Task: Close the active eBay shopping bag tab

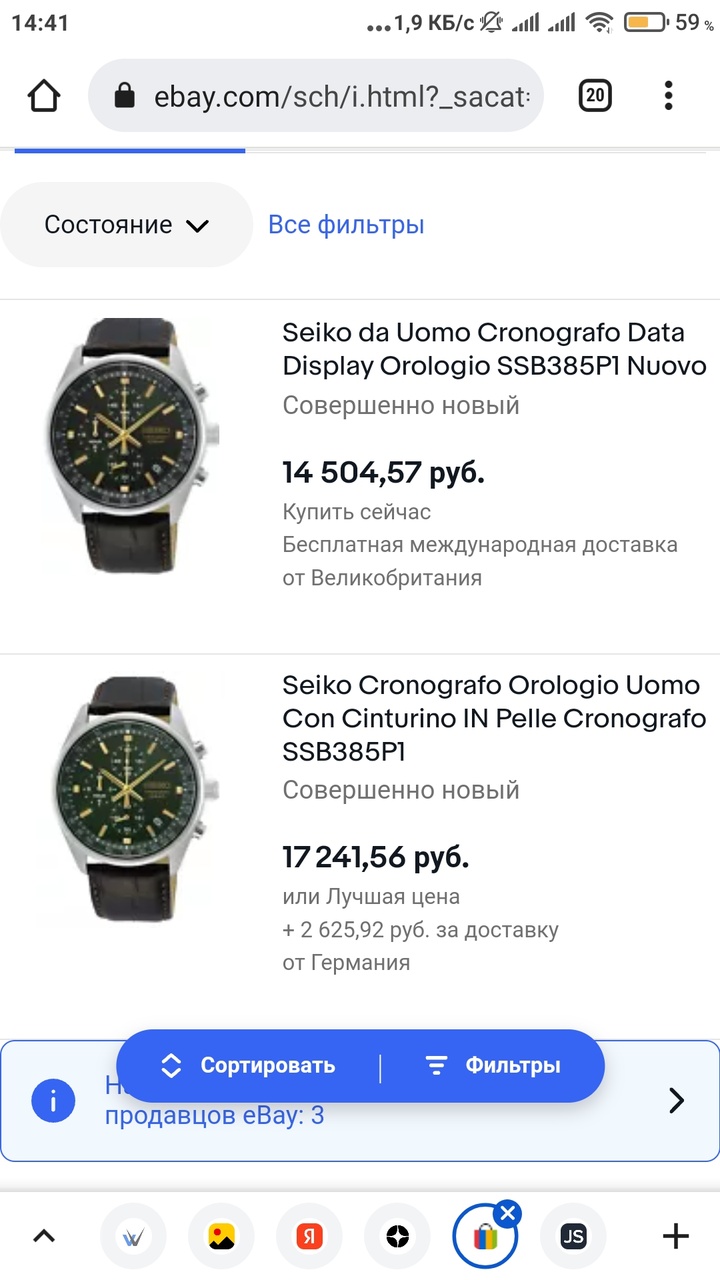Action: (x=508, y=1214)
